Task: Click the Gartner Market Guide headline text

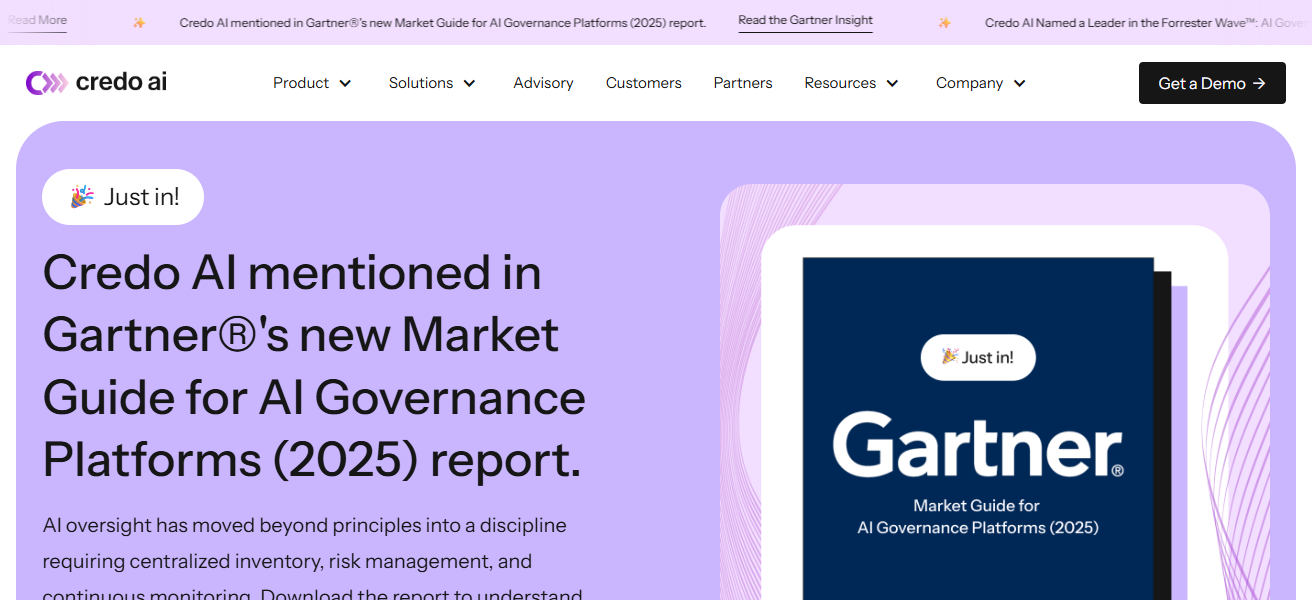Action: [x=313, y=366]
